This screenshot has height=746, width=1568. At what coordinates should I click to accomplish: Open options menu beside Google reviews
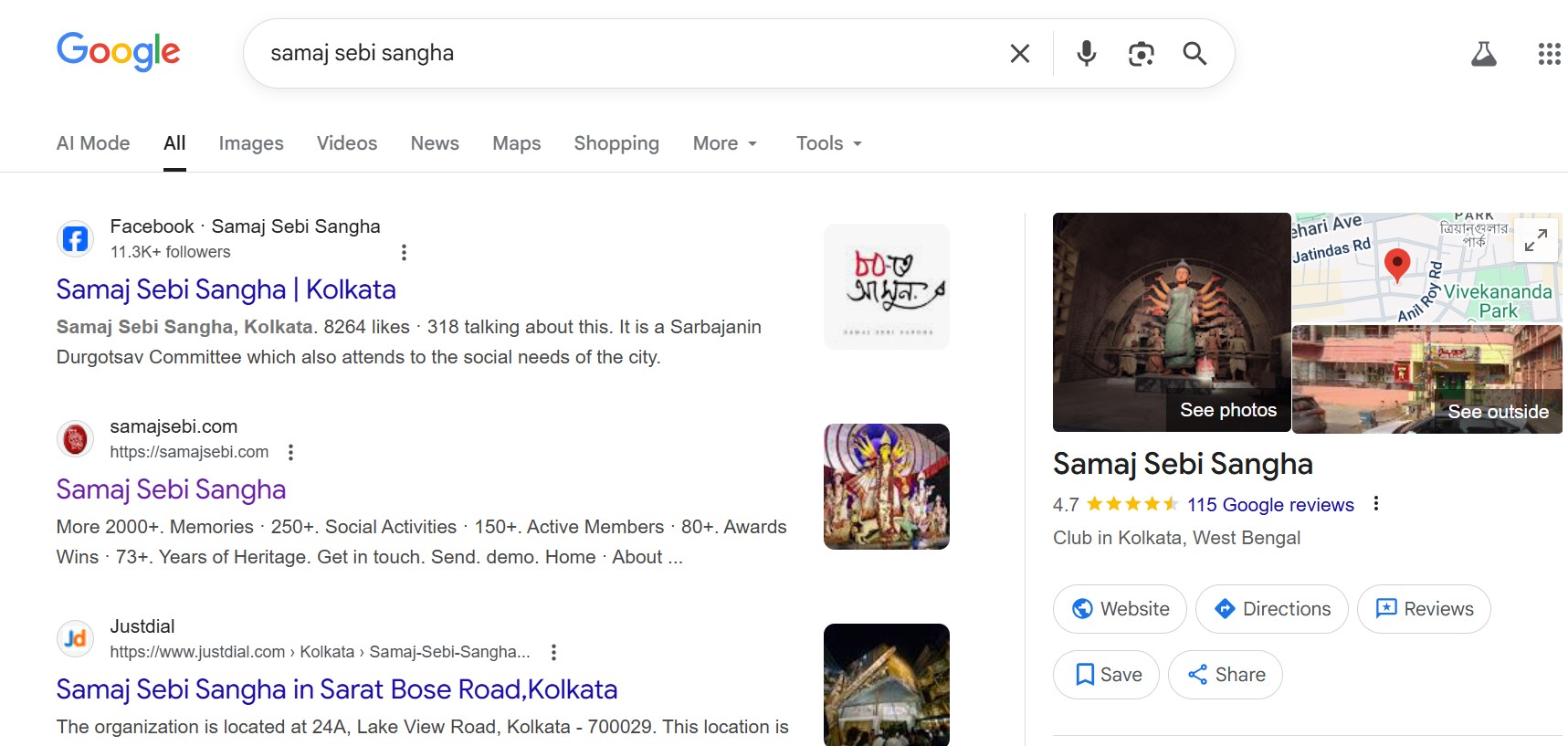tap(1375, 504)
